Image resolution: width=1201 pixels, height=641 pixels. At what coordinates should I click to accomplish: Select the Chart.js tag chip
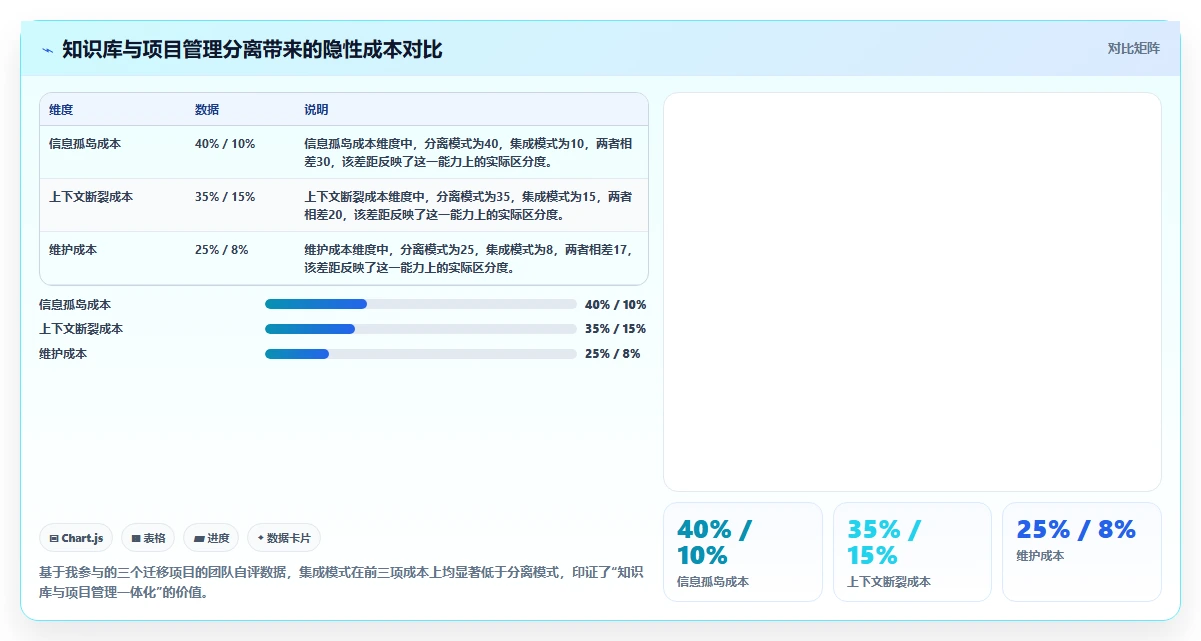(x=76, y=538)
